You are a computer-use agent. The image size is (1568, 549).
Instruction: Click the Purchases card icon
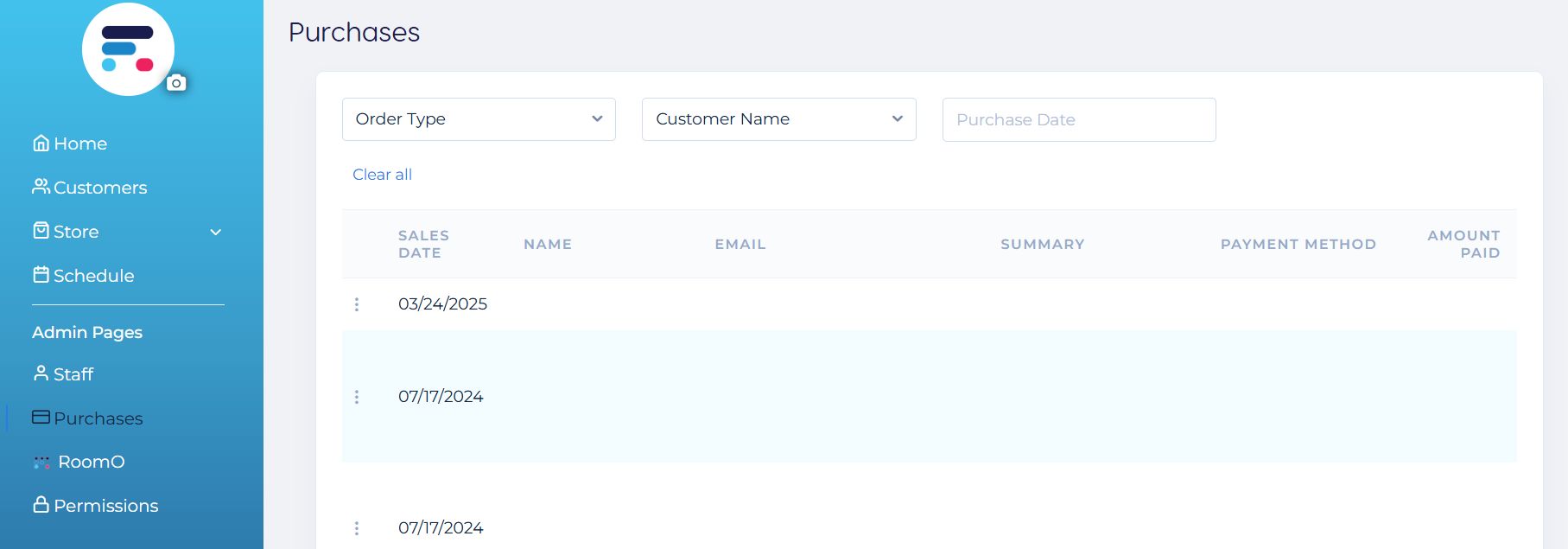(x=41, y=418)
